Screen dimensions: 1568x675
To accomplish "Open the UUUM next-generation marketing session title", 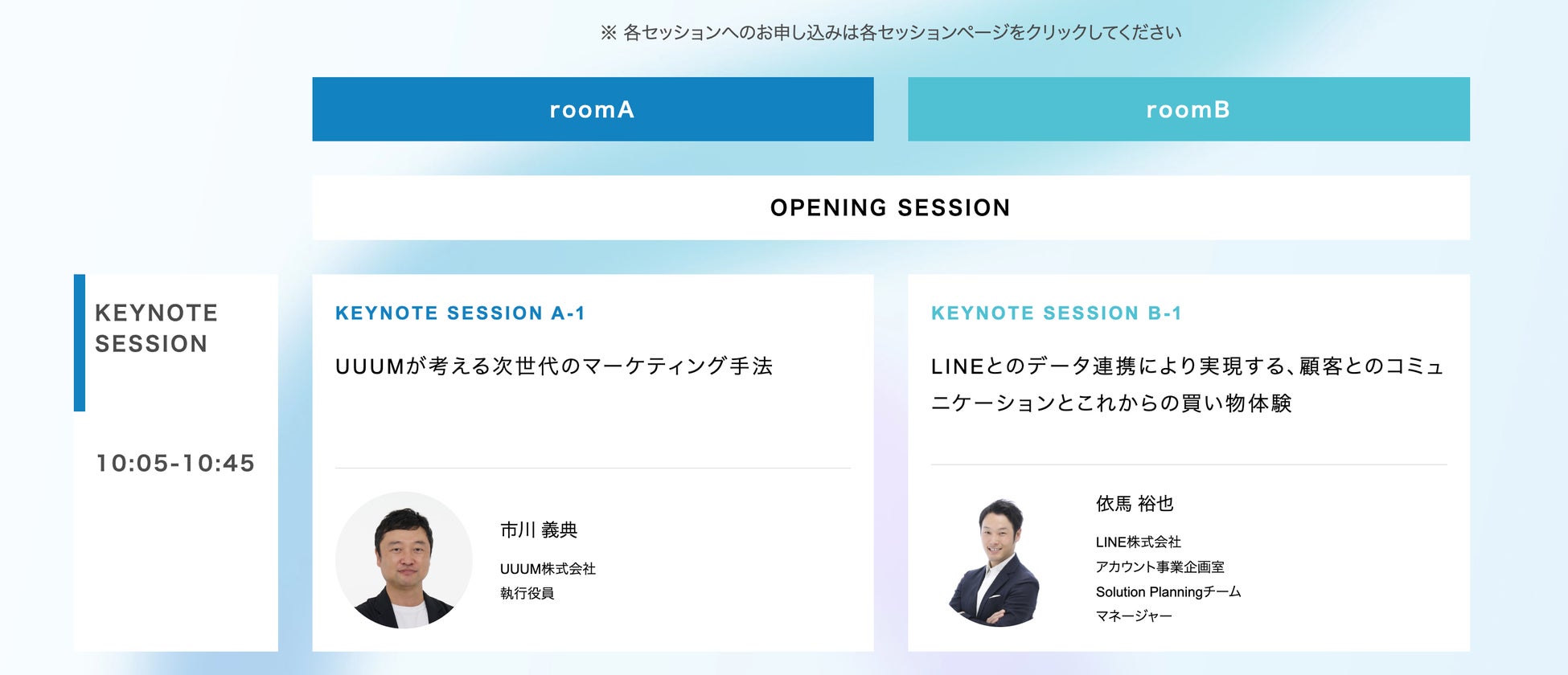I will click(554, 366).
